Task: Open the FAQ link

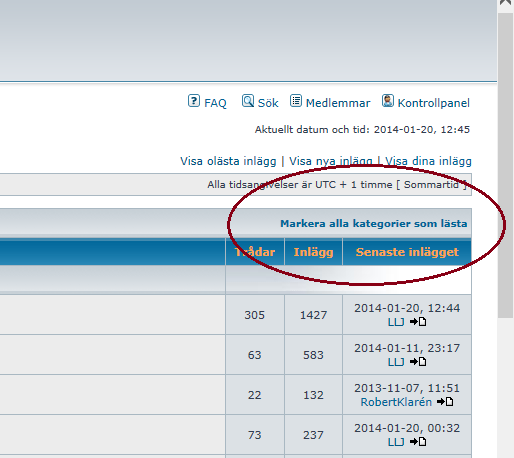Action: pyautogui.click(x=215, y=103)
